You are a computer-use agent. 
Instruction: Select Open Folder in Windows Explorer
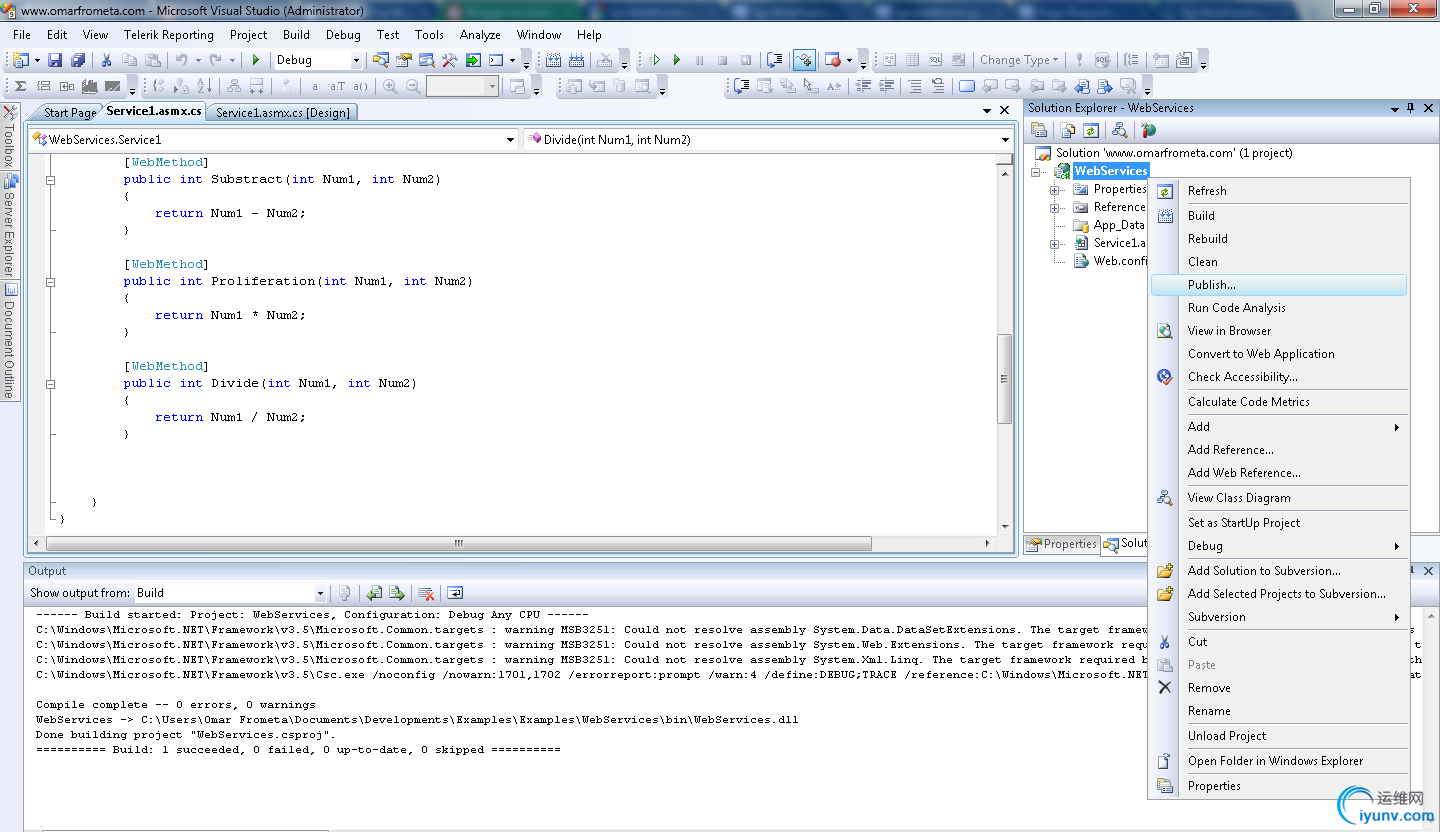tap(1279, 761)
